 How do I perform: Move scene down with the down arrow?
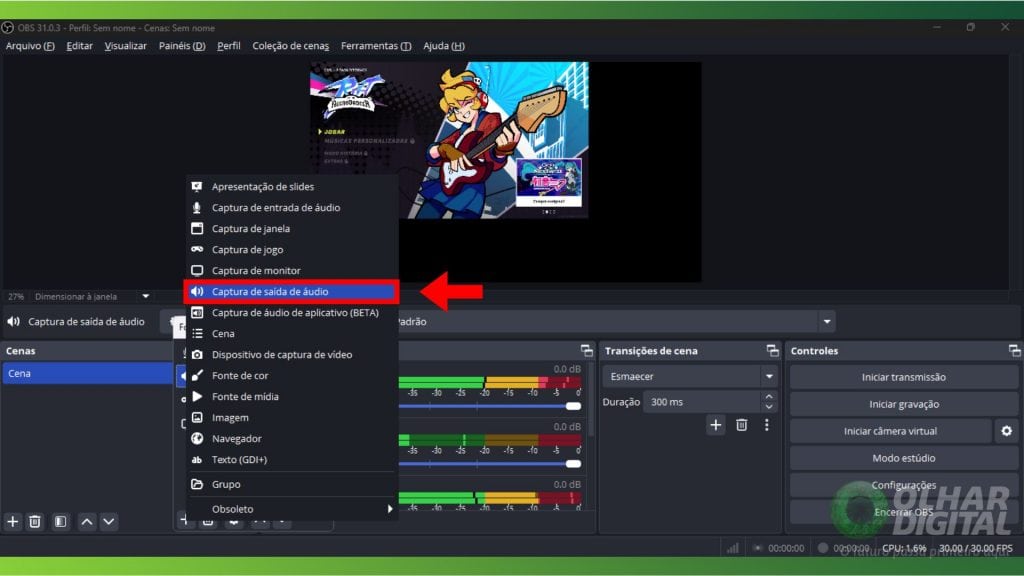[x=109, y=521]
